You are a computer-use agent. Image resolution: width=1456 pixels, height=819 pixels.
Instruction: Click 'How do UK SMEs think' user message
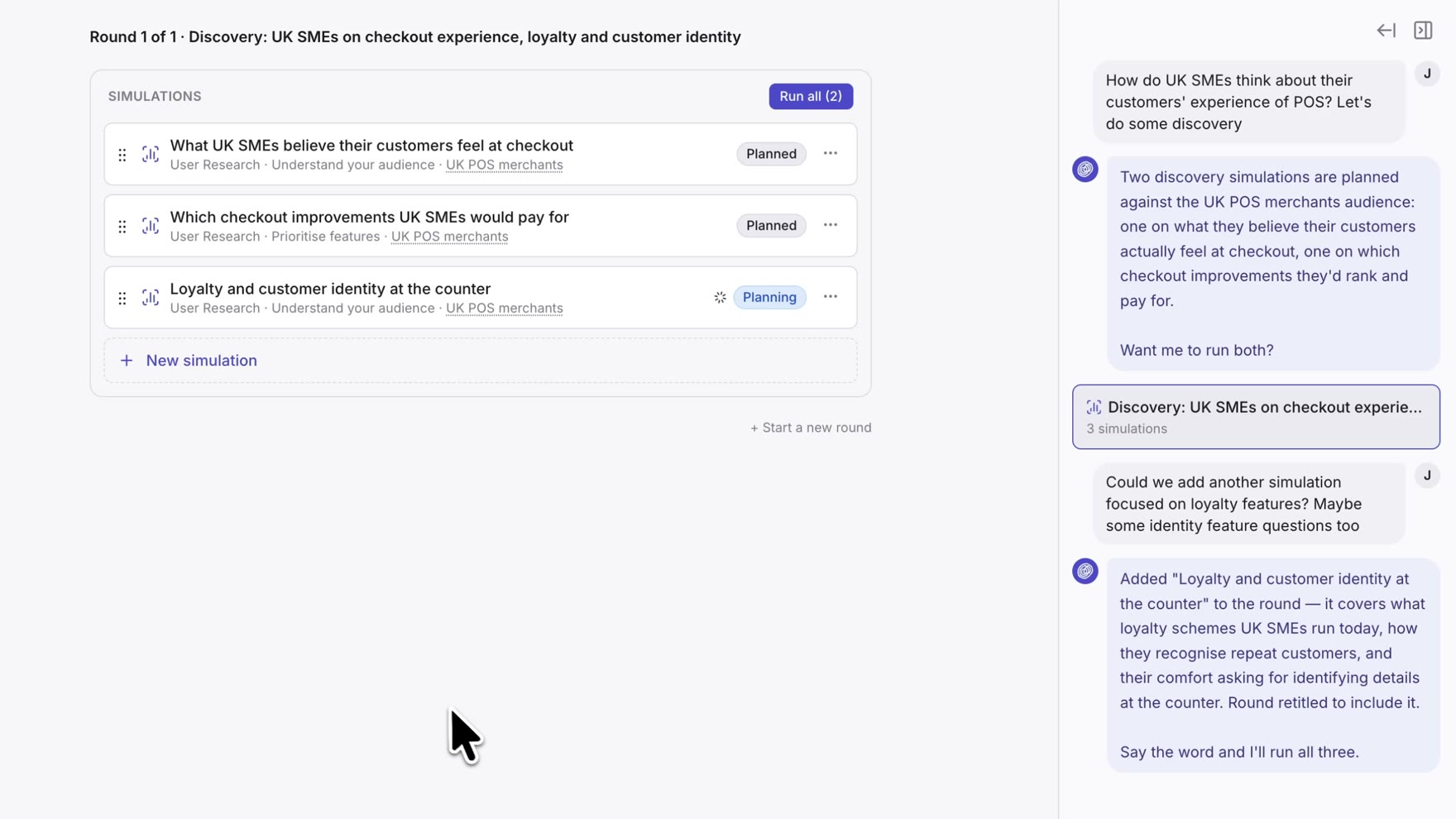[x=1249, y=102]
